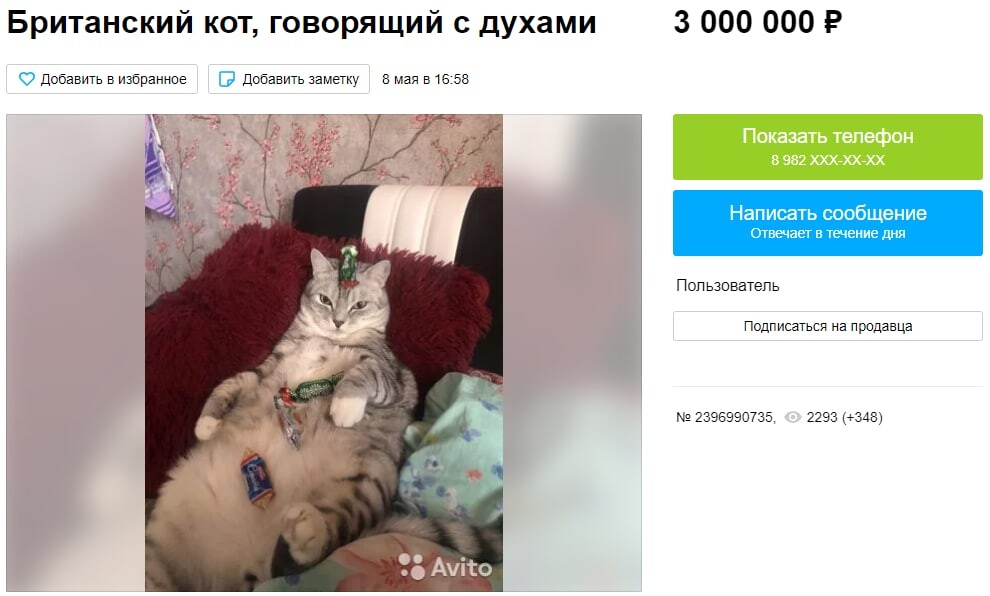Show the seller's phone number
The width and height of the screenshot is (990, 596).
tap(828, 146)
